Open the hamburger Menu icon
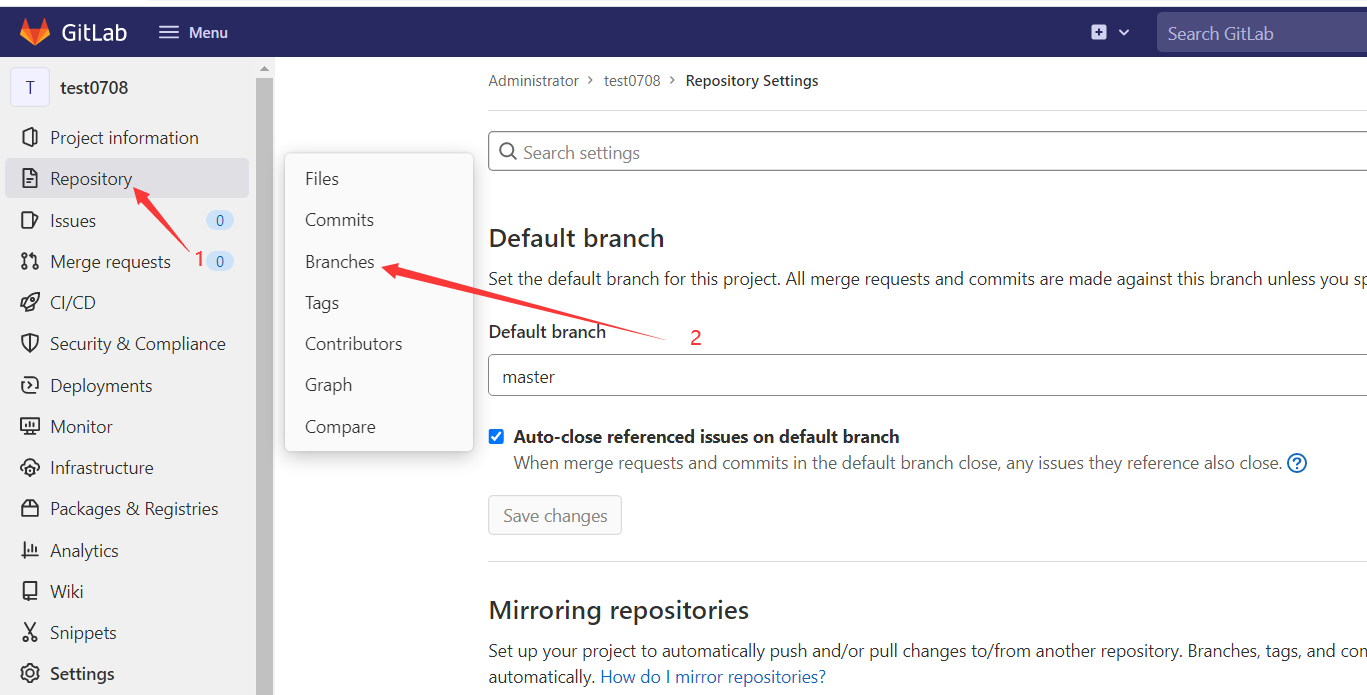 pyautogui.click(x=169, y=32)
